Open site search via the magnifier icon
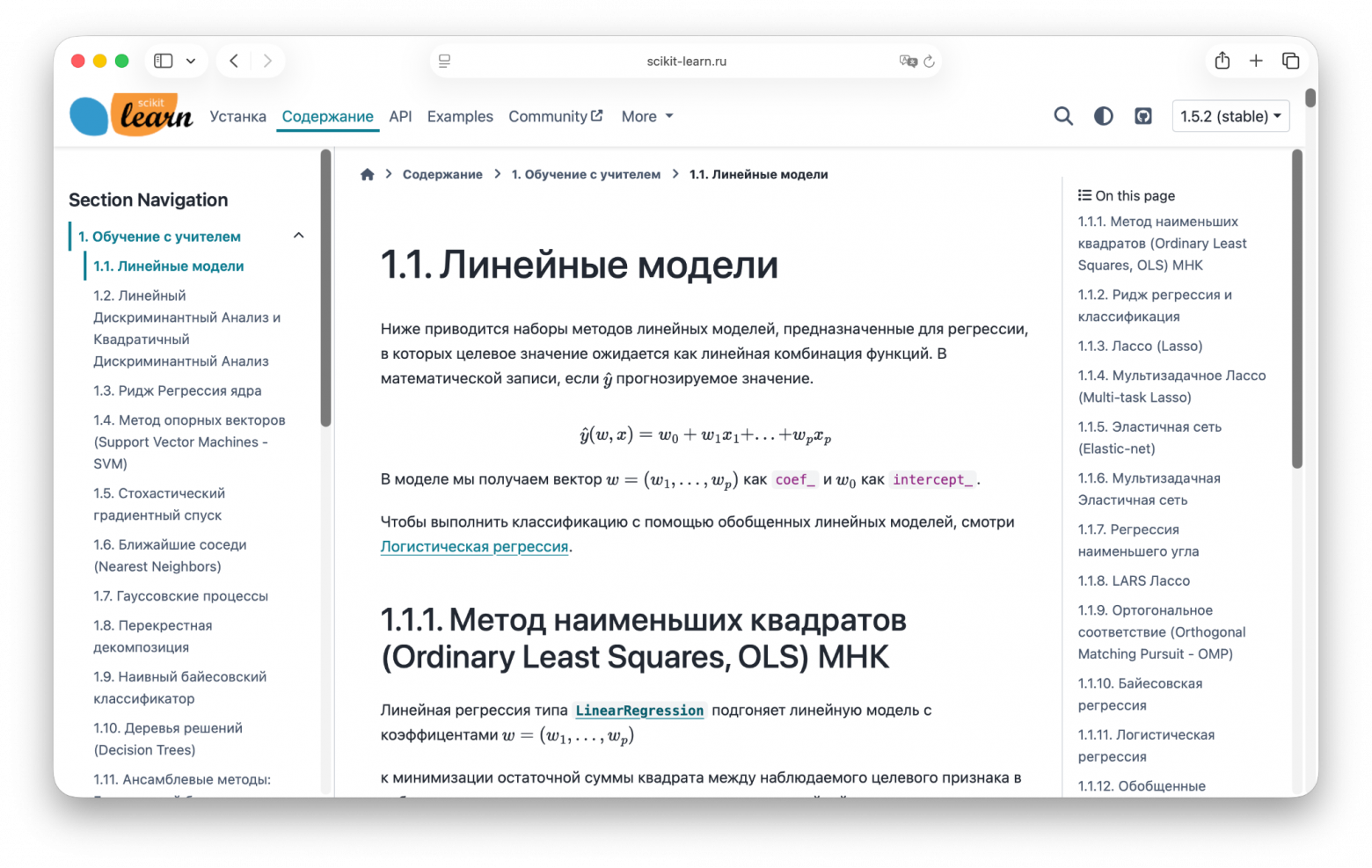 pos(1063,115)
